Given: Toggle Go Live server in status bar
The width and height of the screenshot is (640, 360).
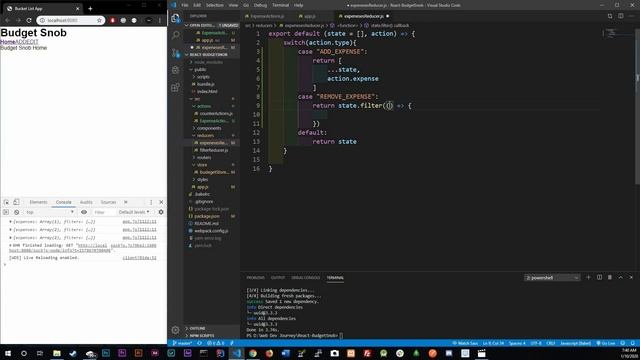Looking at the screenshot, I should (x=606, y=343).
